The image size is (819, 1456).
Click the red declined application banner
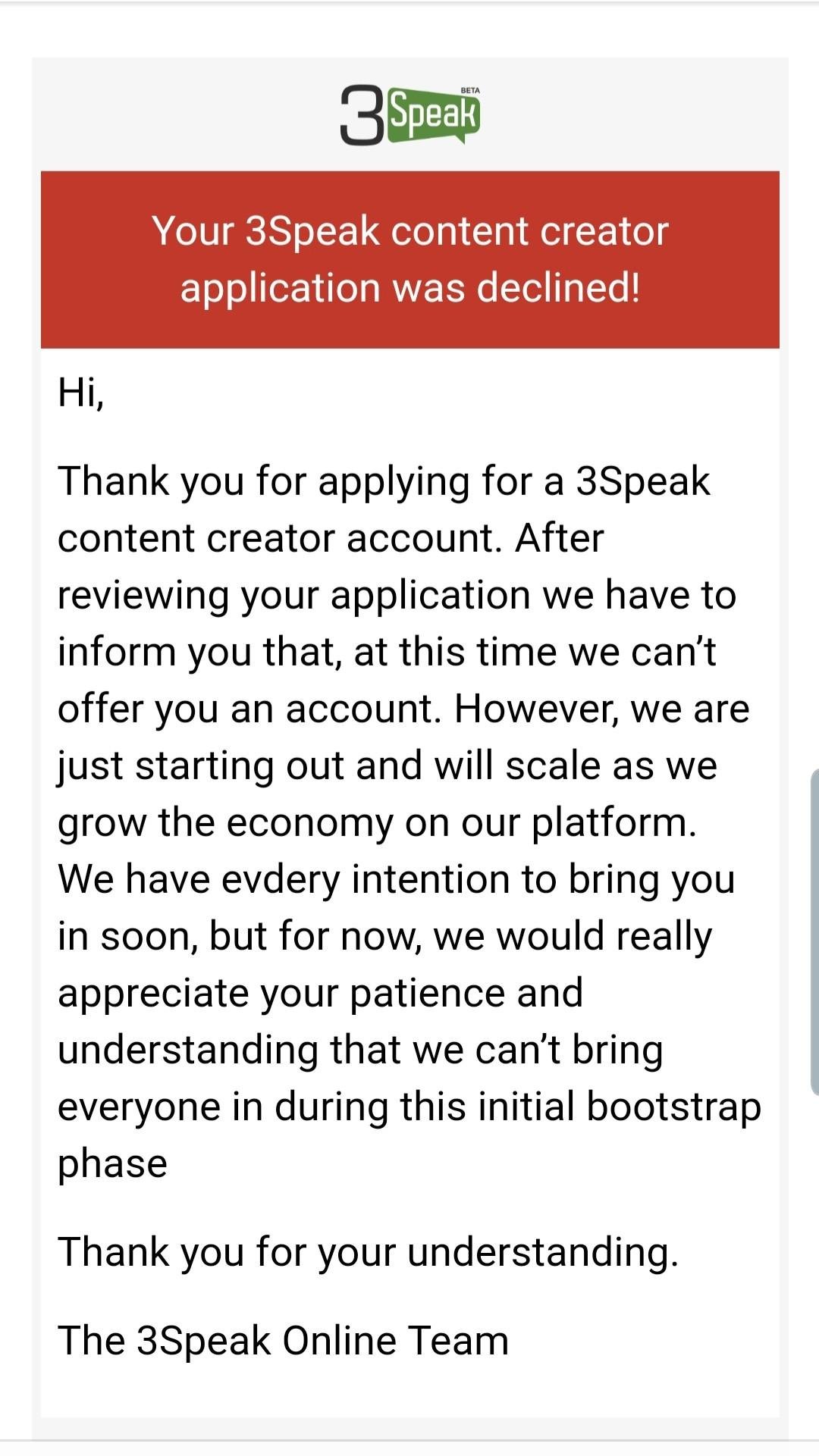coord(409,259)
